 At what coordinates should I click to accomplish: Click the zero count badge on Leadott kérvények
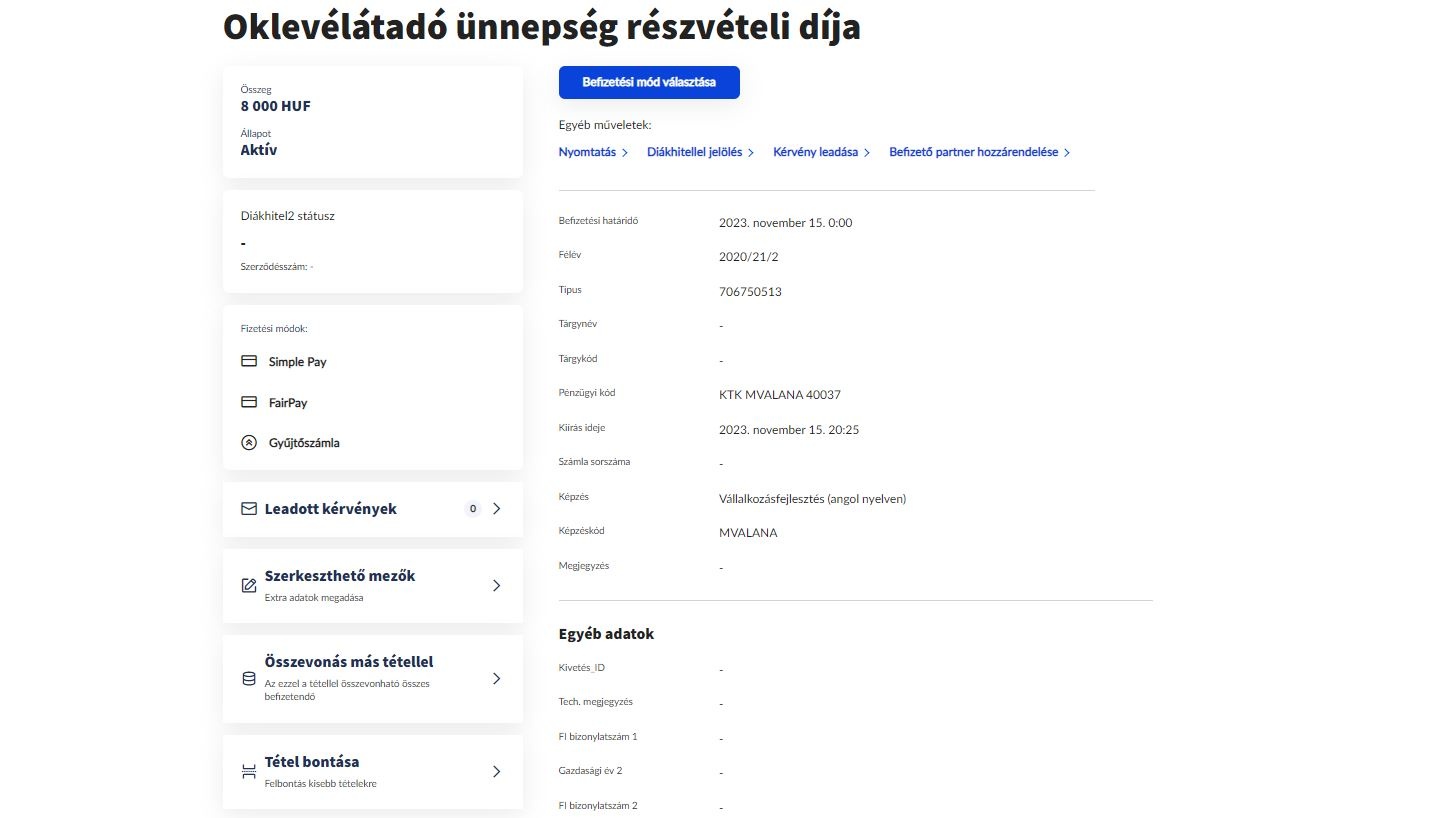pos(472,509)
